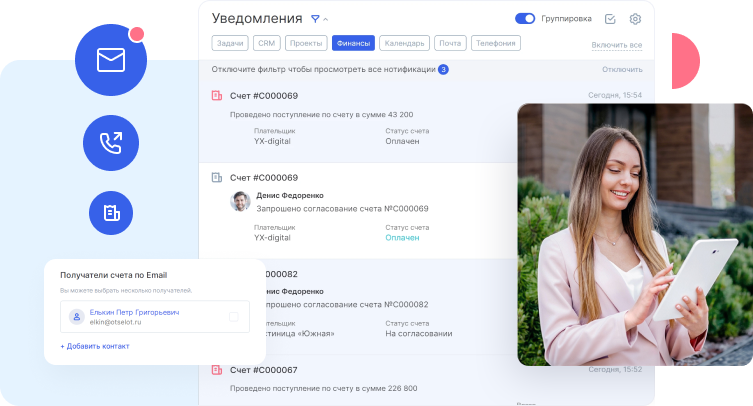This screenshot has width=753, height=406.
Task: Check the box for Елькин Петр Григорьевич
Action: 233,317
